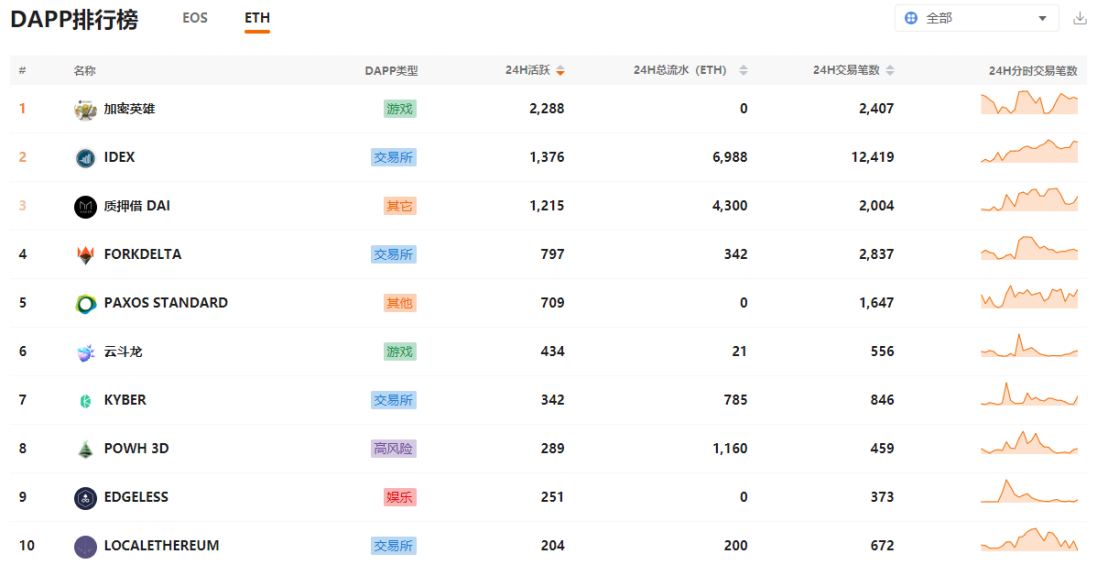Click the 高风险 tag in POWH 3D row
The width and height of the screenshot is (1099, 580).
coord(394,448)
